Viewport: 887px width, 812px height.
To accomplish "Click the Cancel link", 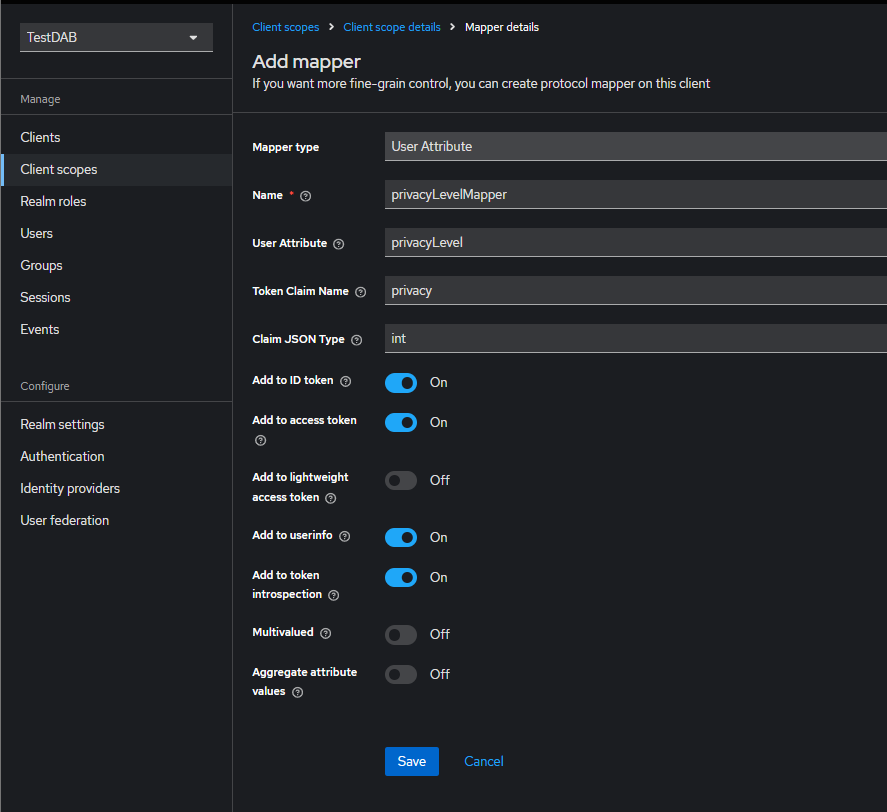I will click(x=483, y=761).
